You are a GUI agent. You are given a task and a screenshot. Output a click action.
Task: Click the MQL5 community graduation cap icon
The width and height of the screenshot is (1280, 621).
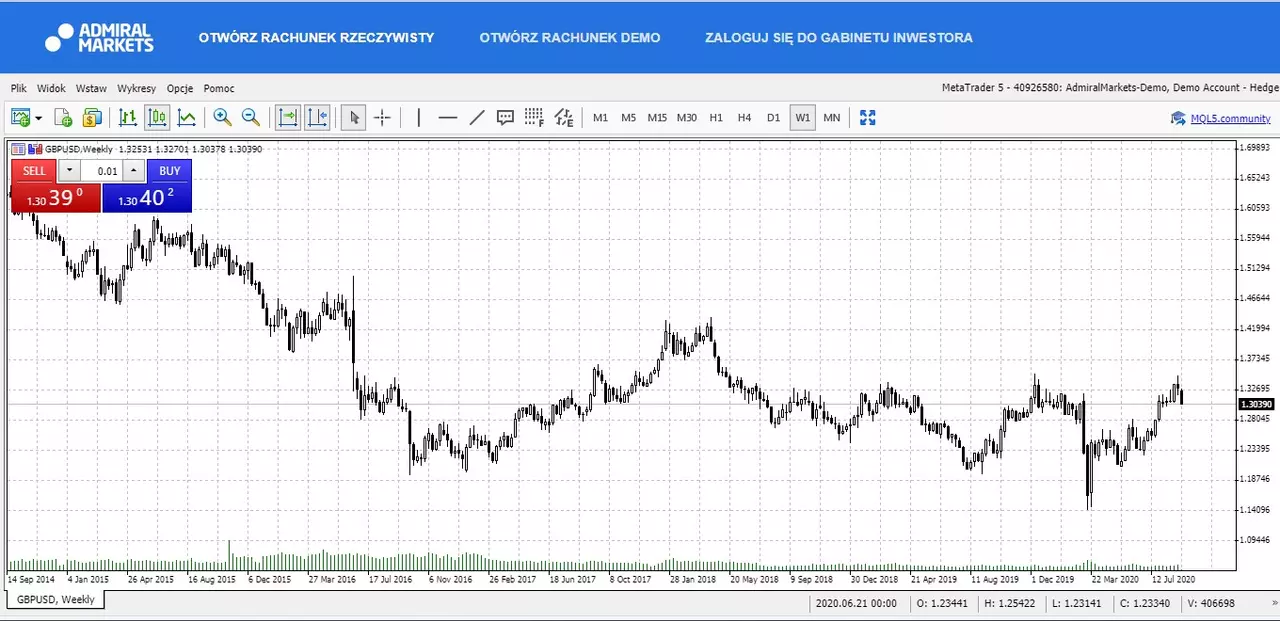(1178, 118)
